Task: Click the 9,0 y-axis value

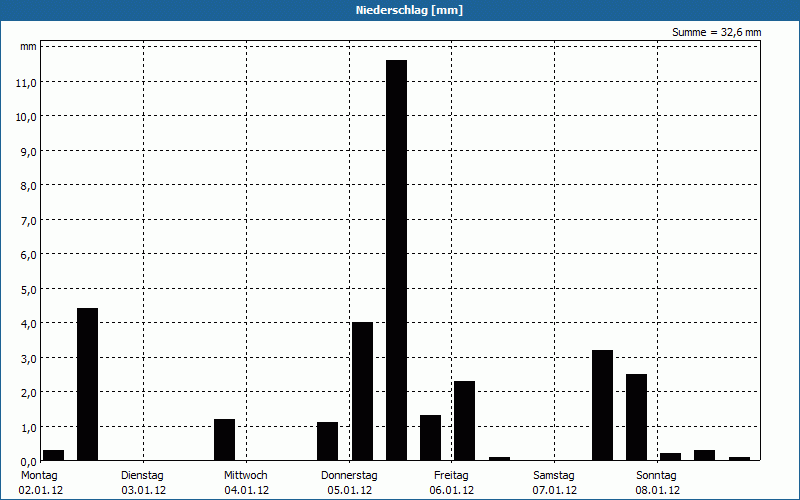Action: coord(29,152)
